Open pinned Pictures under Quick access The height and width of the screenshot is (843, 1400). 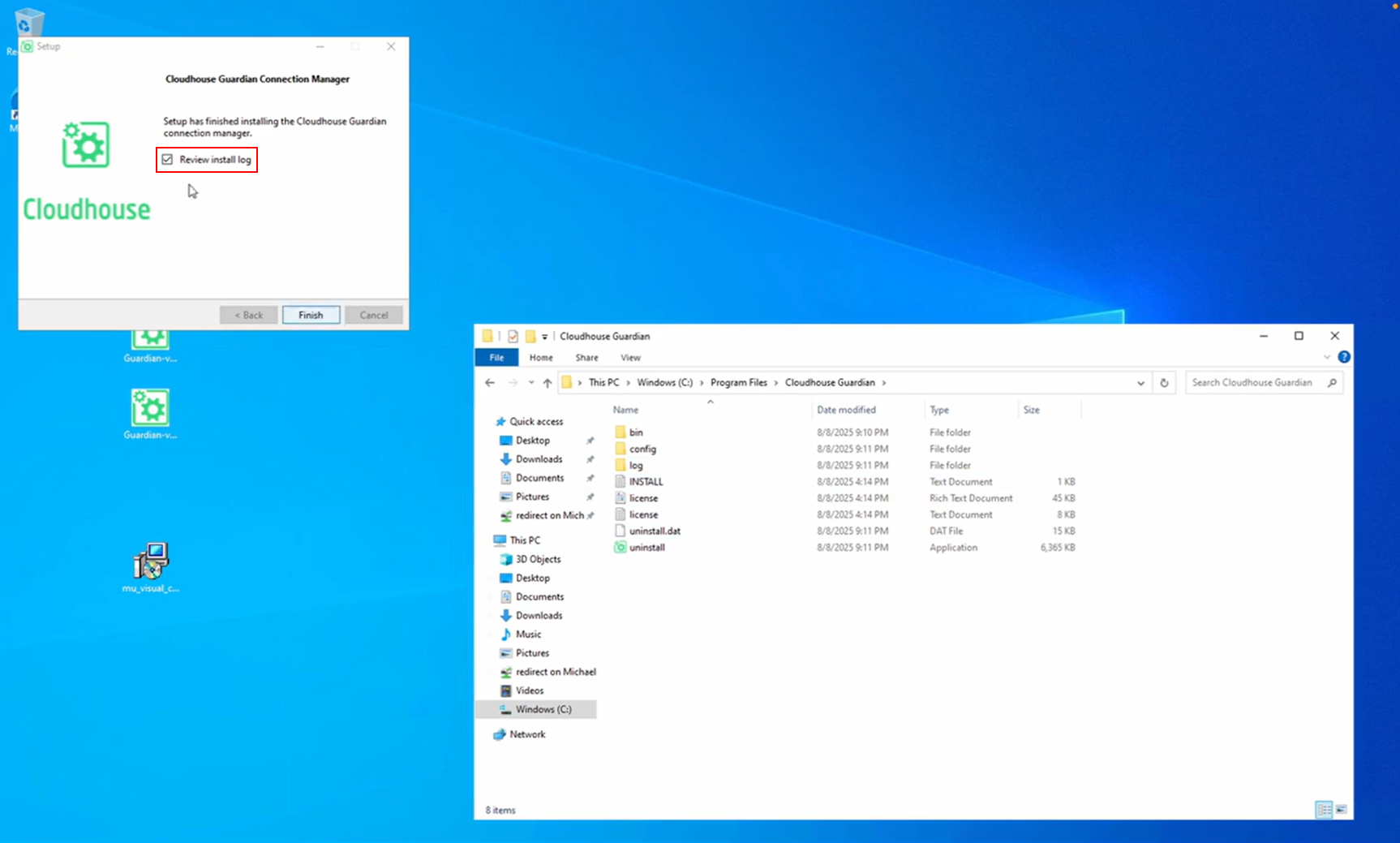[x=532, y=497]
